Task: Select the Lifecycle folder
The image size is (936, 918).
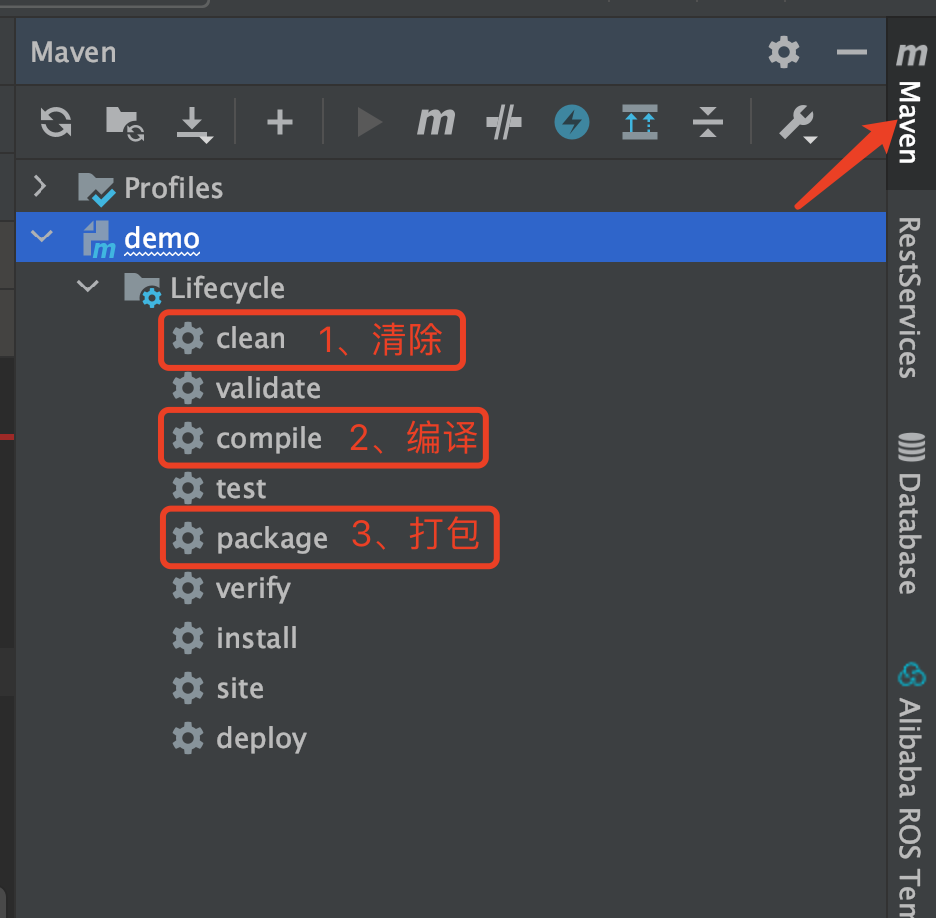Action: click(227, 288)
